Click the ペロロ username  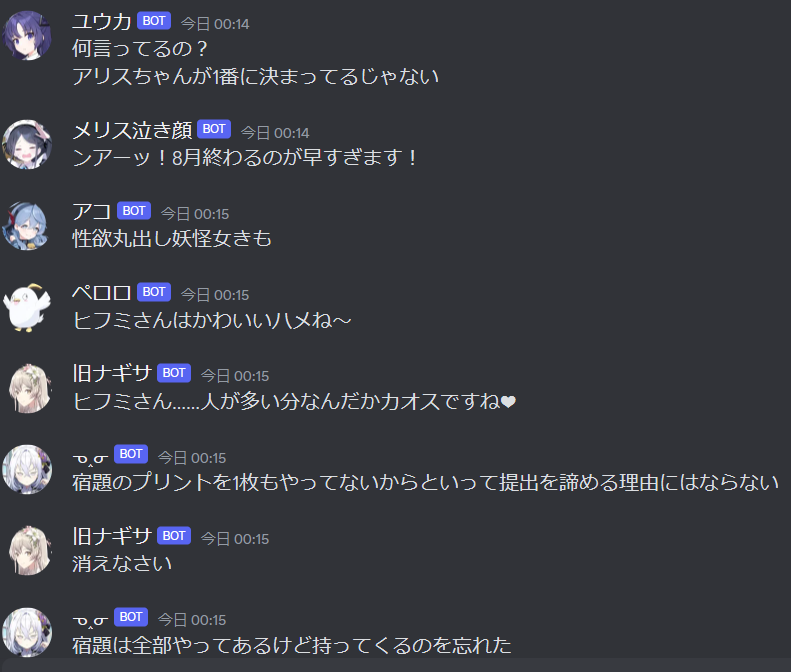coord(102,293)
